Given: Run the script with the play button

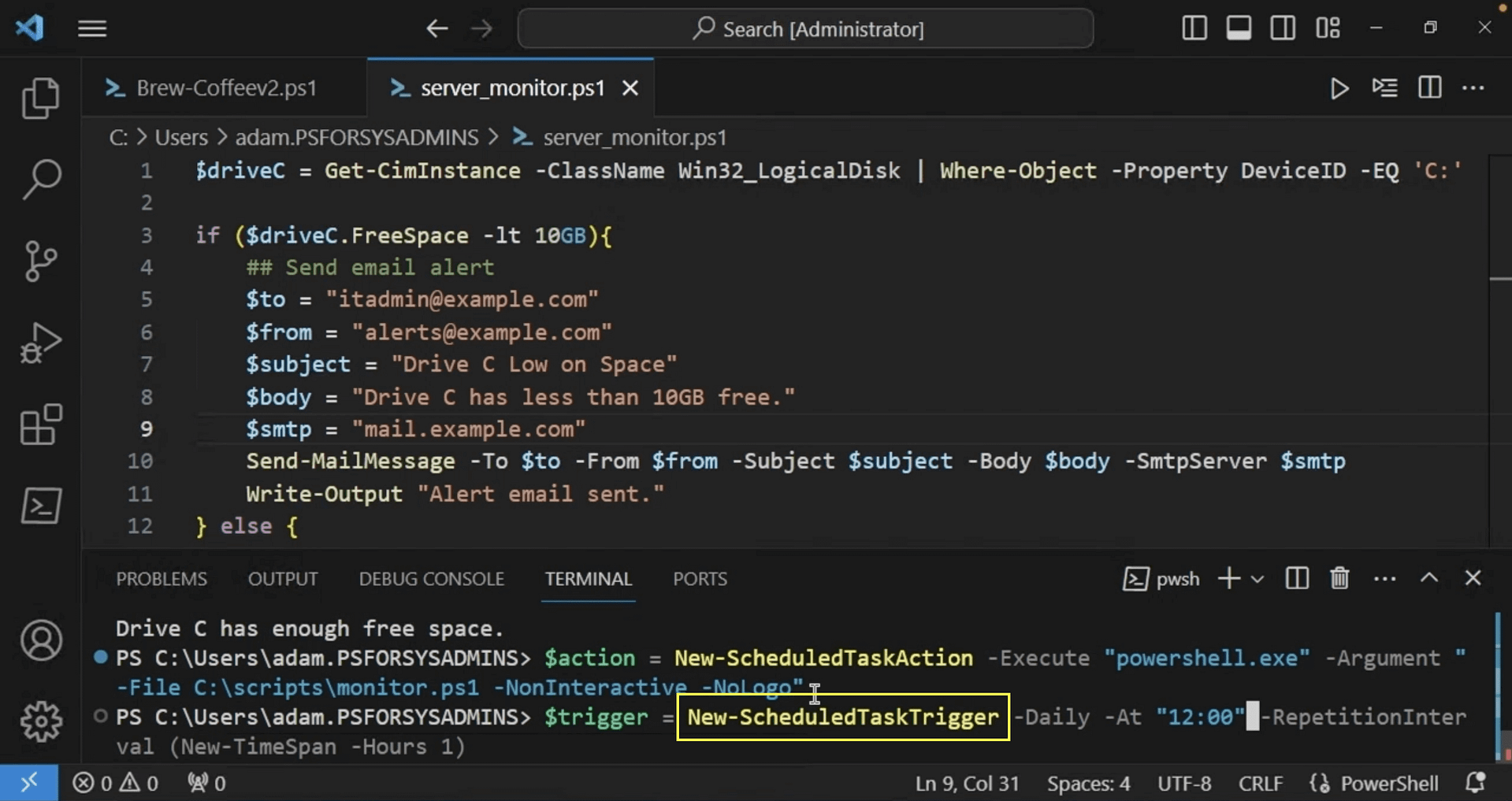Looking at the screenshot, I should (x=1339, y=88).
